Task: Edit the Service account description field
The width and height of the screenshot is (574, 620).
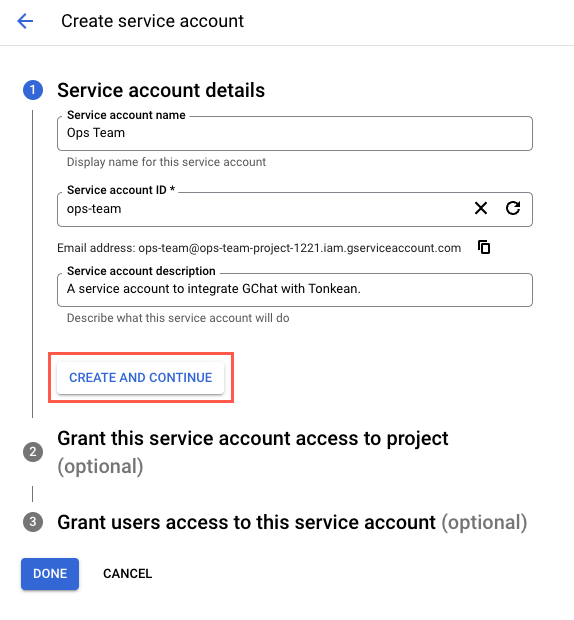Action: pyautogui.click(x=295, y=289)
